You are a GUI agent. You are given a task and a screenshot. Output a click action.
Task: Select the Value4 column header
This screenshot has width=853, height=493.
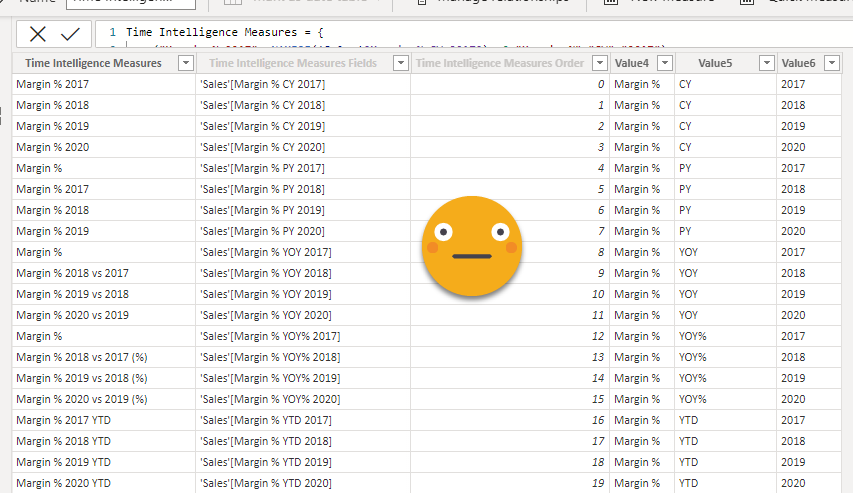[632, 64]
